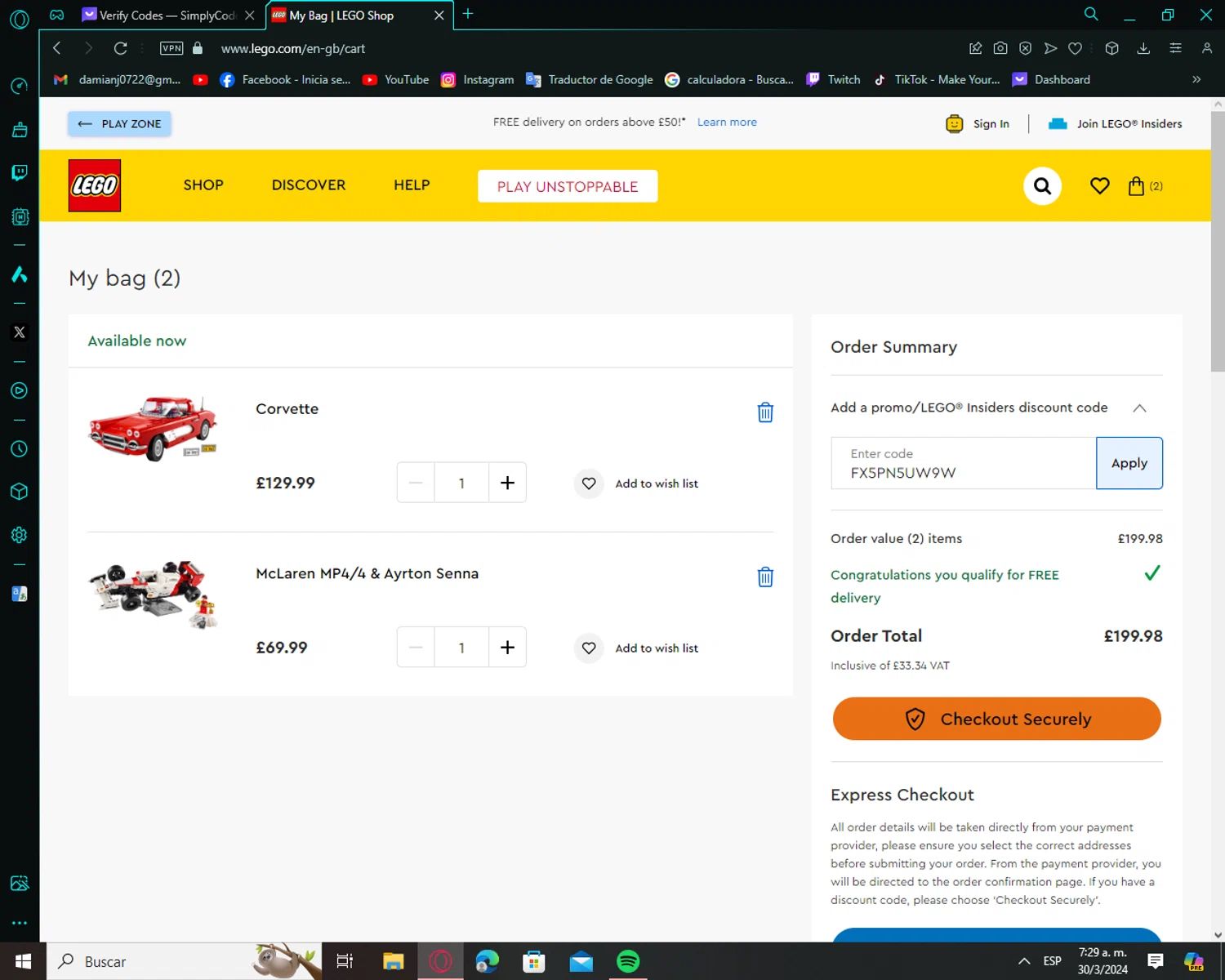Increase Corvette quantity with plus button
Image resolution: width=1225 pixels, height=980 pixels.
click(507, 483)
